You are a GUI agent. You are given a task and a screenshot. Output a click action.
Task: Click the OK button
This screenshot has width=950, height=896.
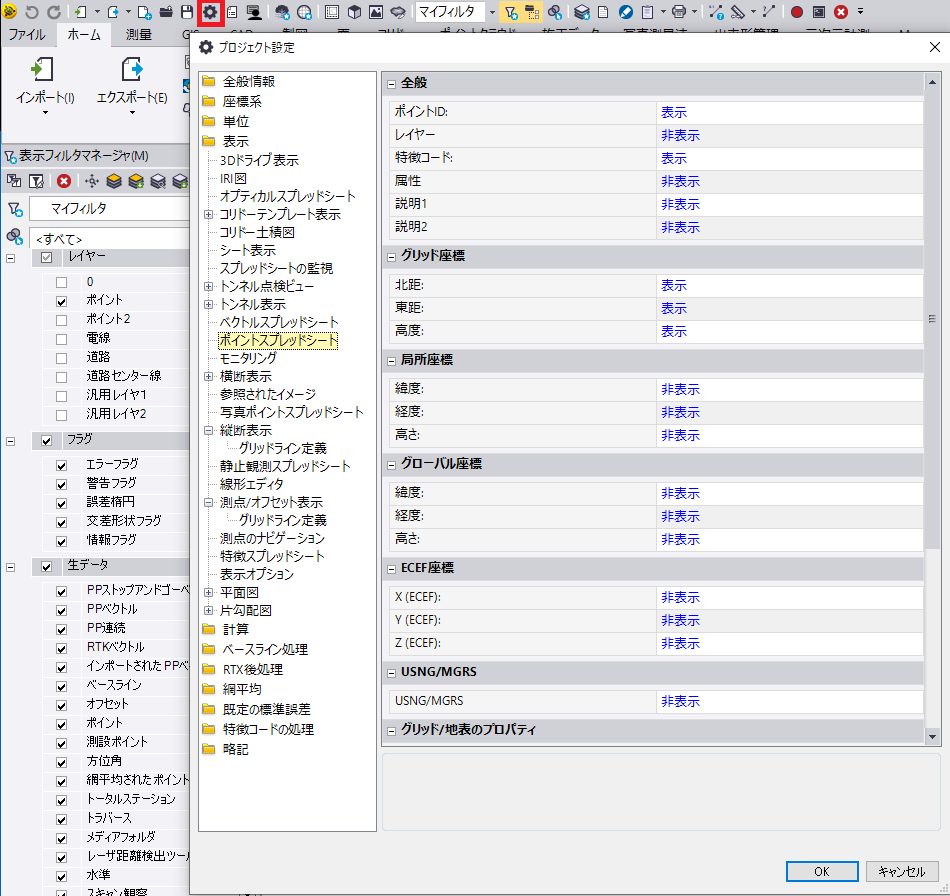click(x=821, y=871)
